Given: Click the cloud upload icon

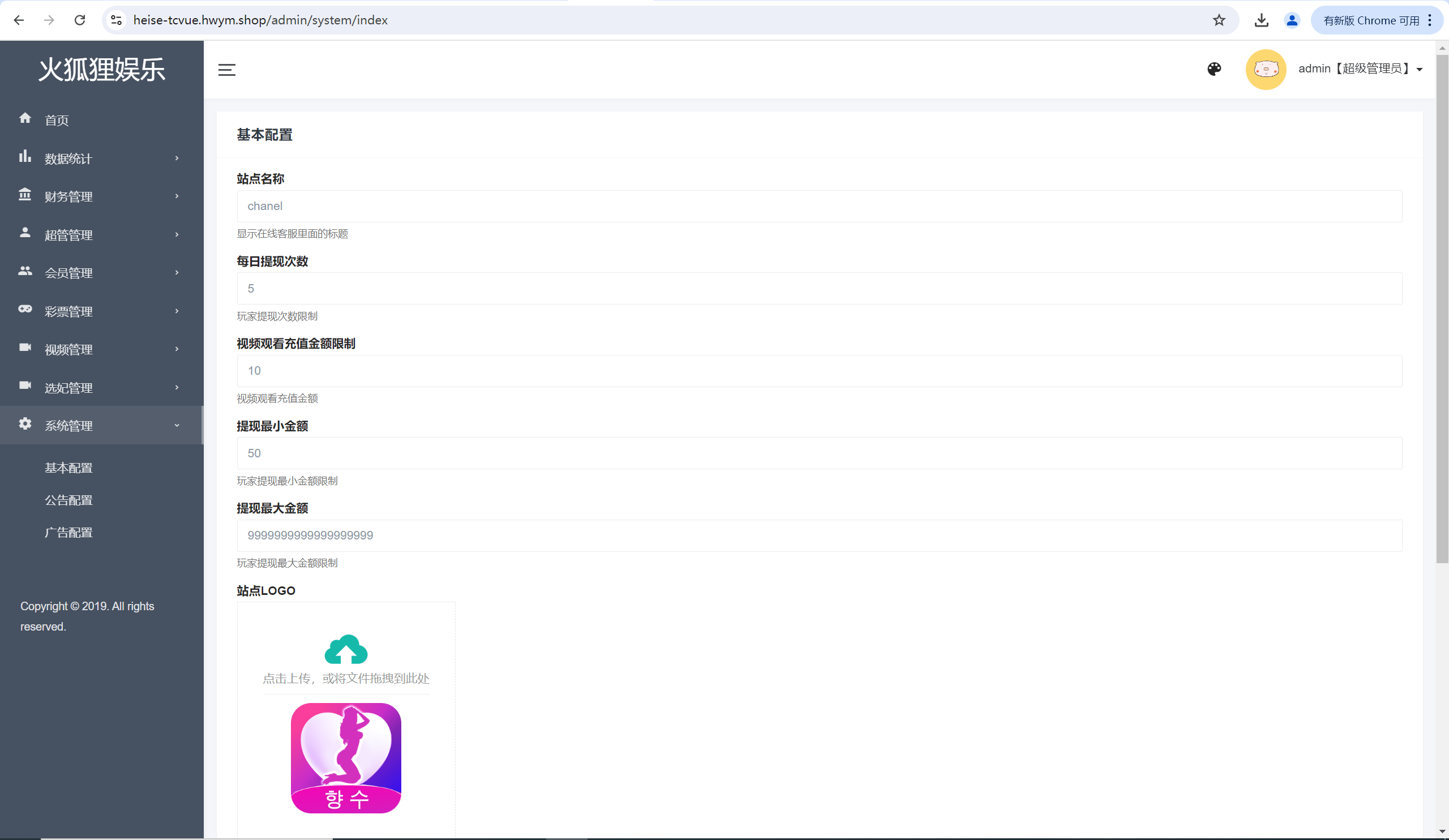Looking at the screenshot, I should (346, 649).
